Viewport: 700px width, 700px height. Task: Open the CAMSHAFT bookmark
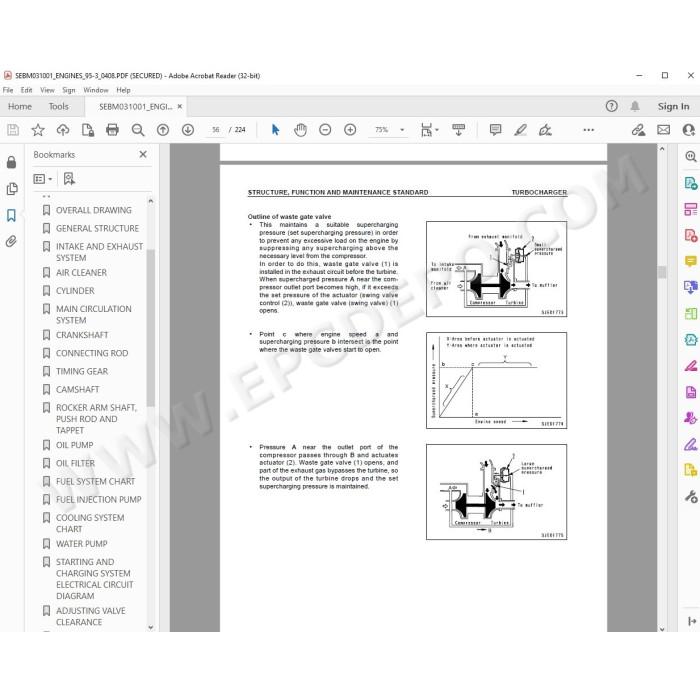(x=77, y=390)
